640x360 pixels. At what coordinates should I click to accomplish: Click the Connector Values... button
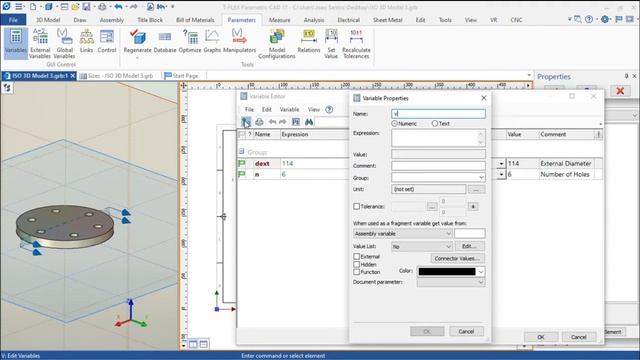(457, 258)
